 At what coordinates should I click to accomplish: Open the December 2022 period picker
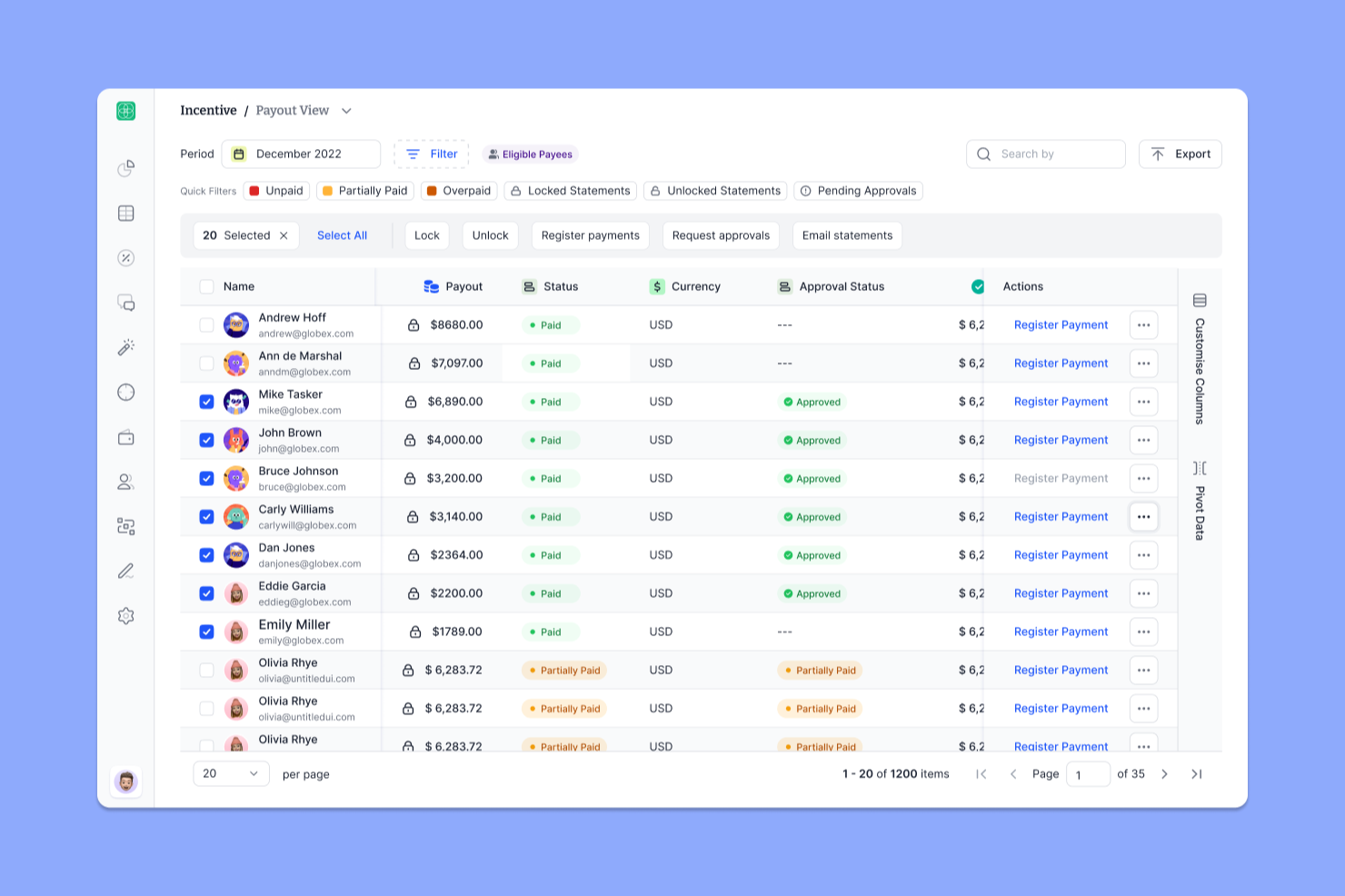[x=301, y=154]
